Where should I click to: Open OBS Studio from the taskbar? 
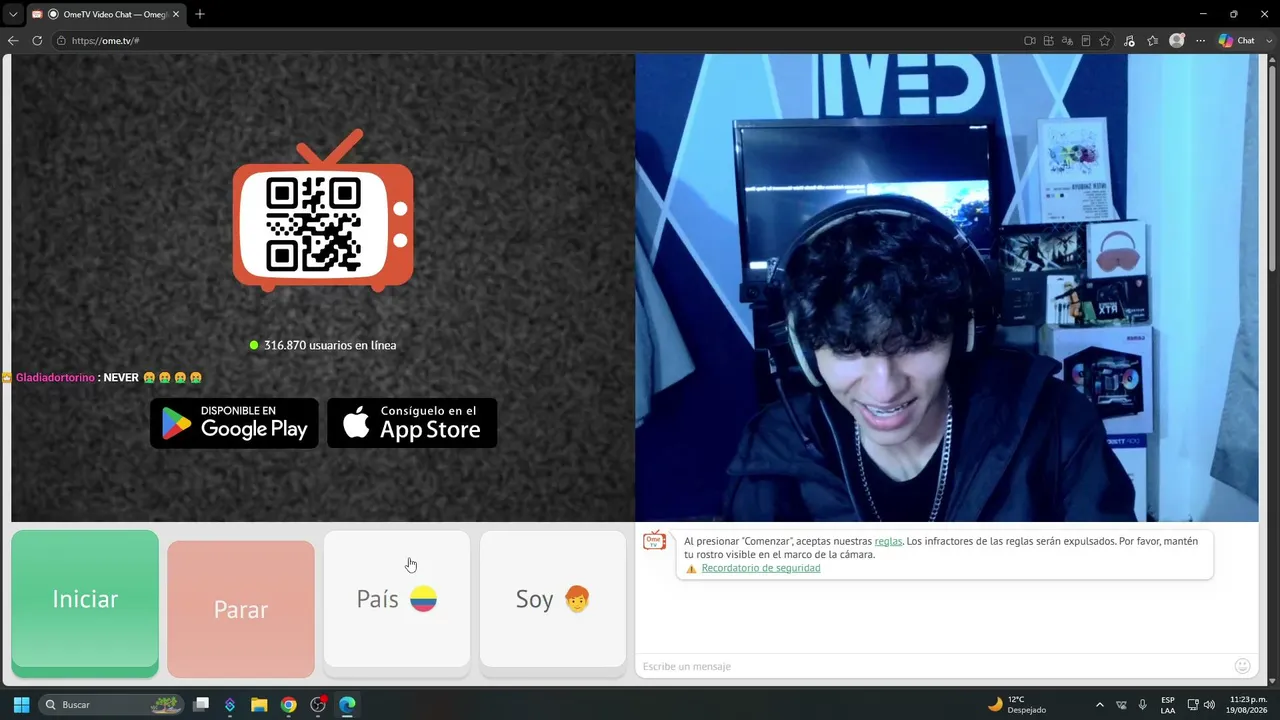[x=318, y=705]
